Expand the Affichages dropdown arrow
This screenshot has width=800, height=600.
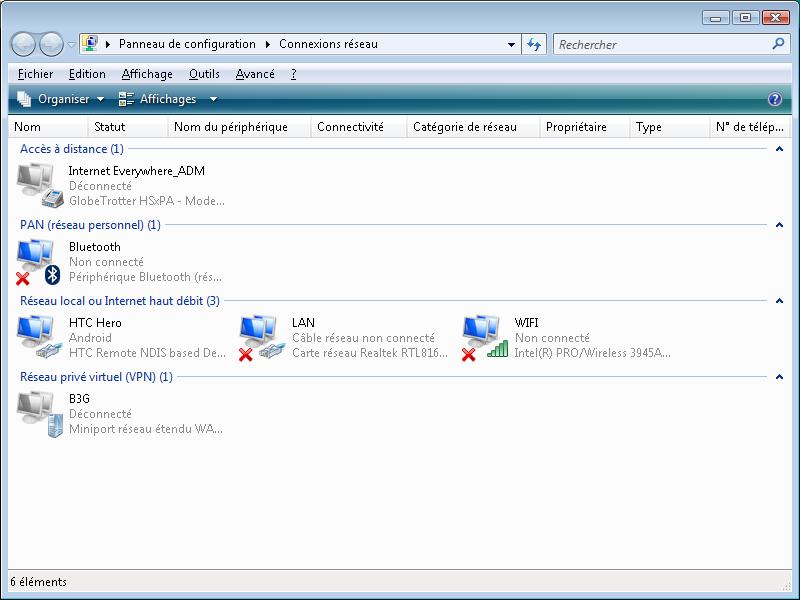coord(213,99)
